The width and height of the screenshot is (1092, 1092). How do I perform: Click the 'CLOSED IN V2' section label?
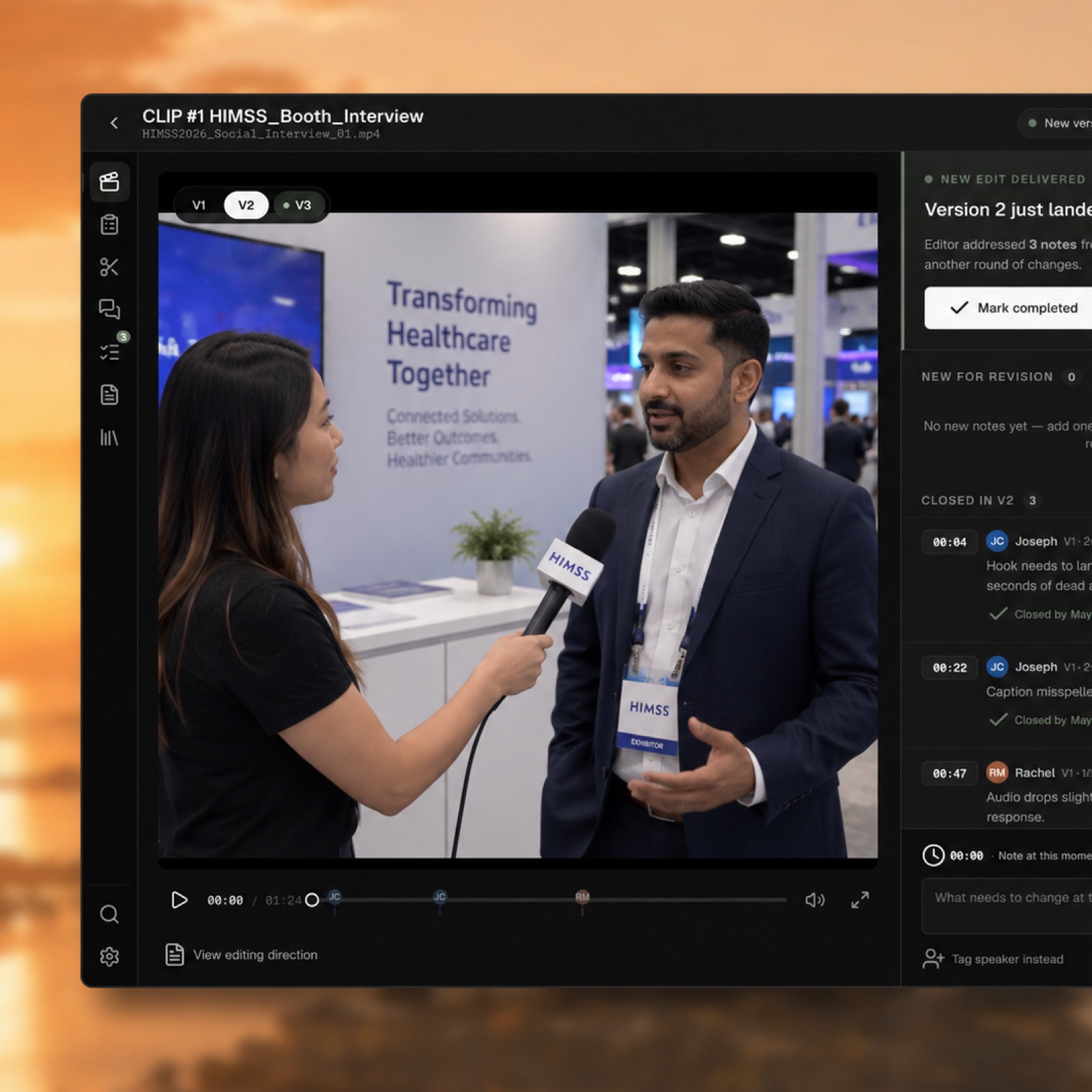(x=967, y=500)
